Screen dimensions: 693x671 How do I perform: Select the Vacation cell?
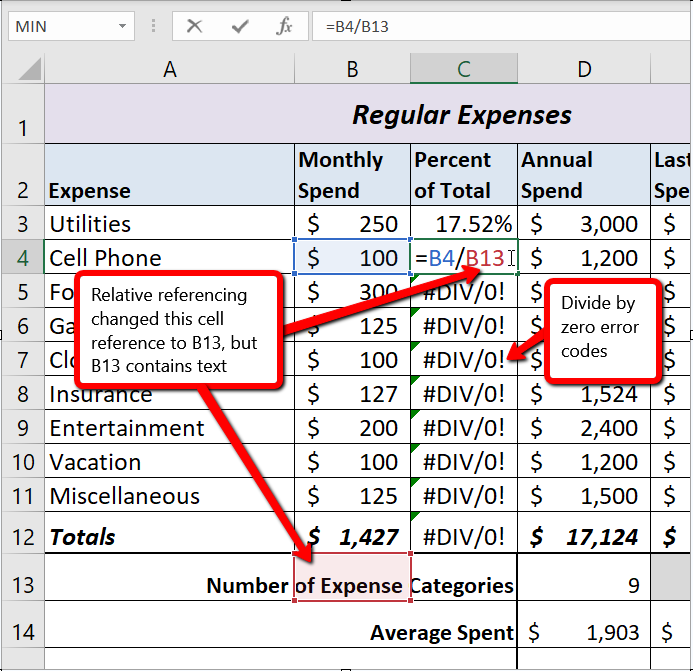pos(169,461)
